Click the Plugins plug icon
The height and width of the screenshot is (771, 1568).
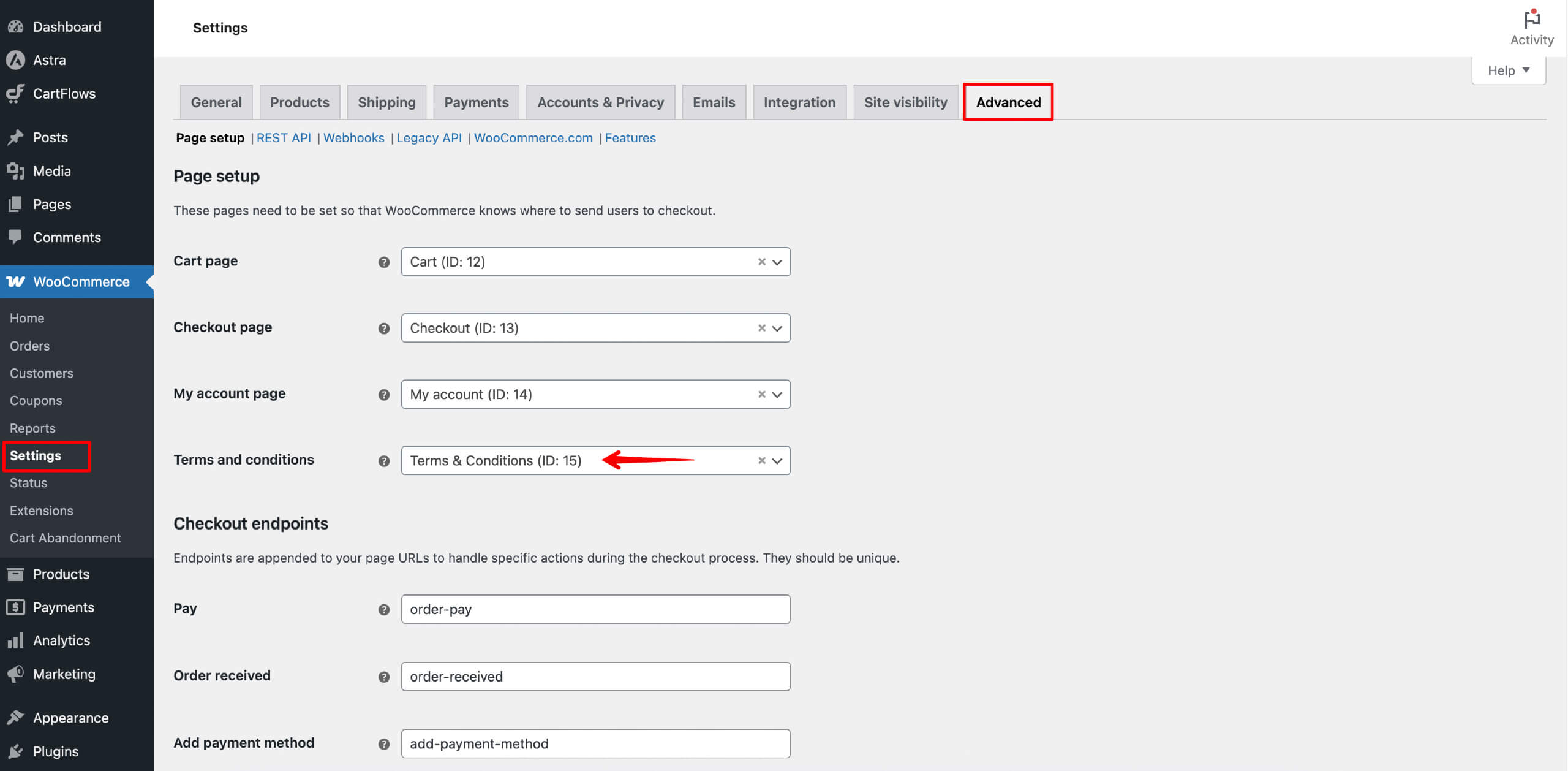(15, 751)
